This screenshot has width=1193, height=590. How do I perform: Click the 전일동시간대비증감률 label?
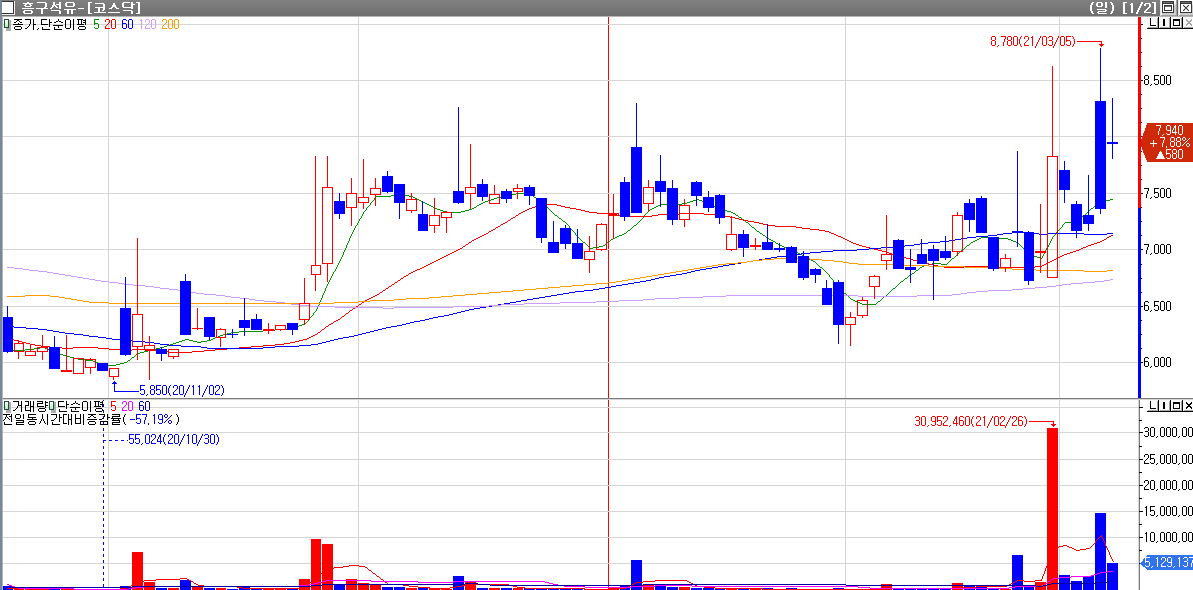click(62, 419)
